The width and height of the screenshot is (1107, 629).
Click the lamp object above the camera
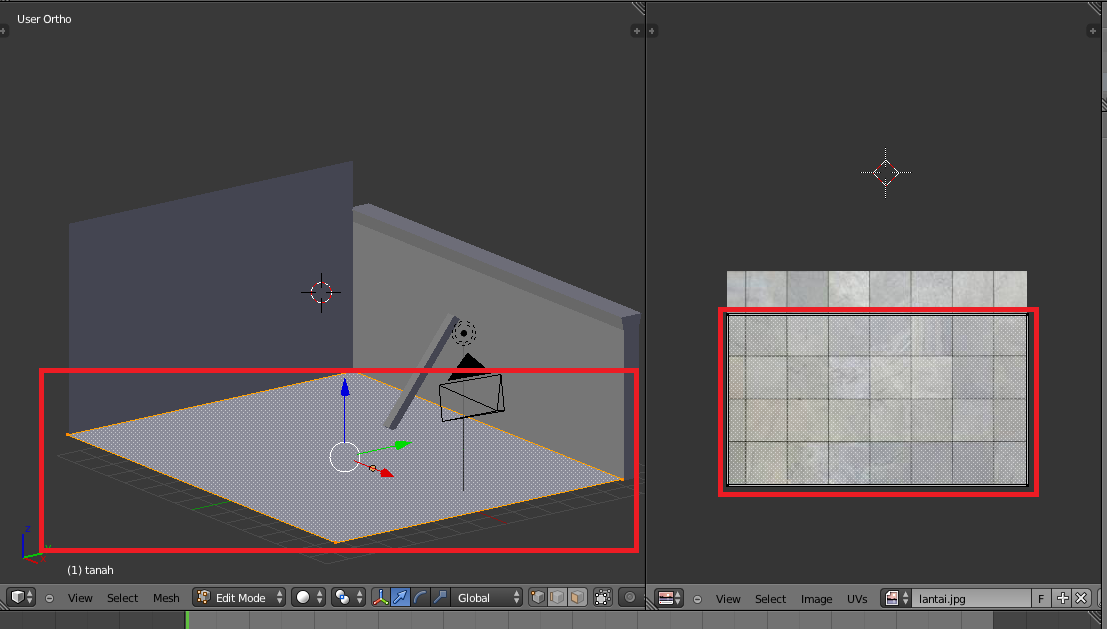(464, 333)
